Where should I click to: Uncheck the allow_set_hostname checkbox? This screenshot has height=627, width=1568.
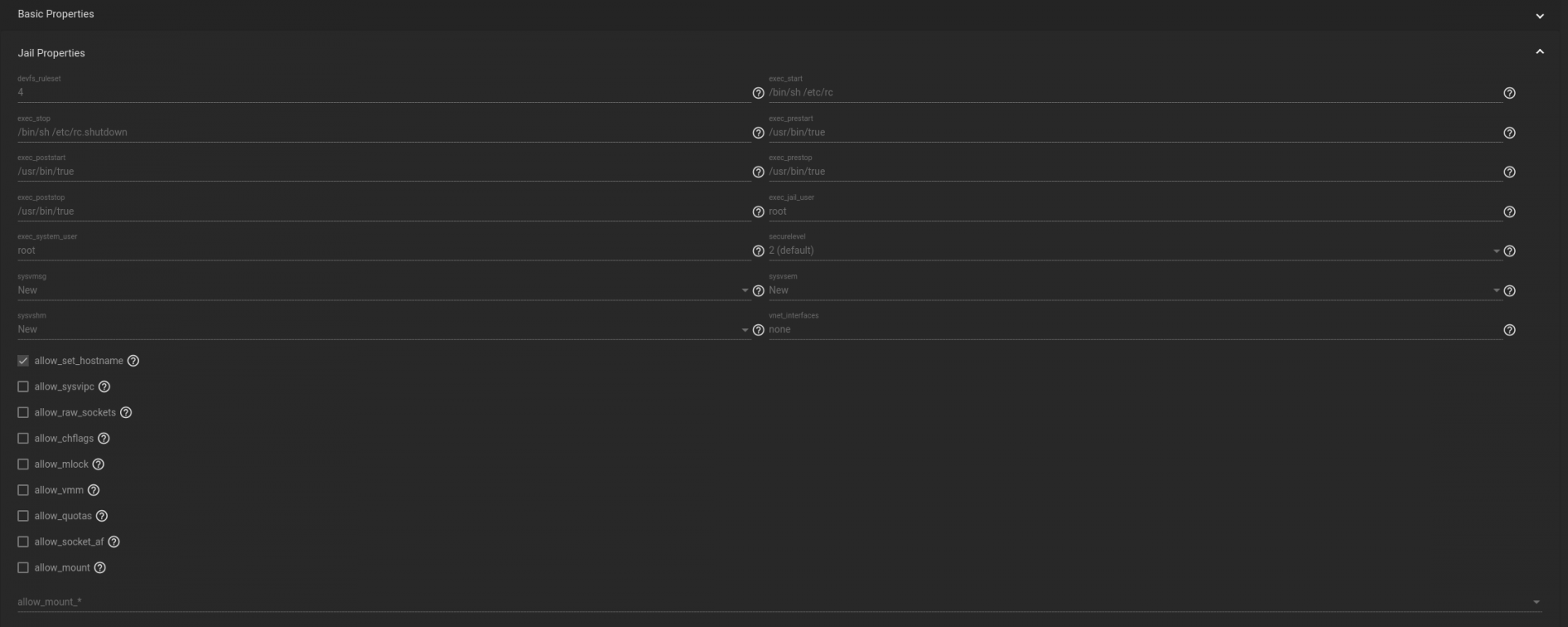pos(23,361)
